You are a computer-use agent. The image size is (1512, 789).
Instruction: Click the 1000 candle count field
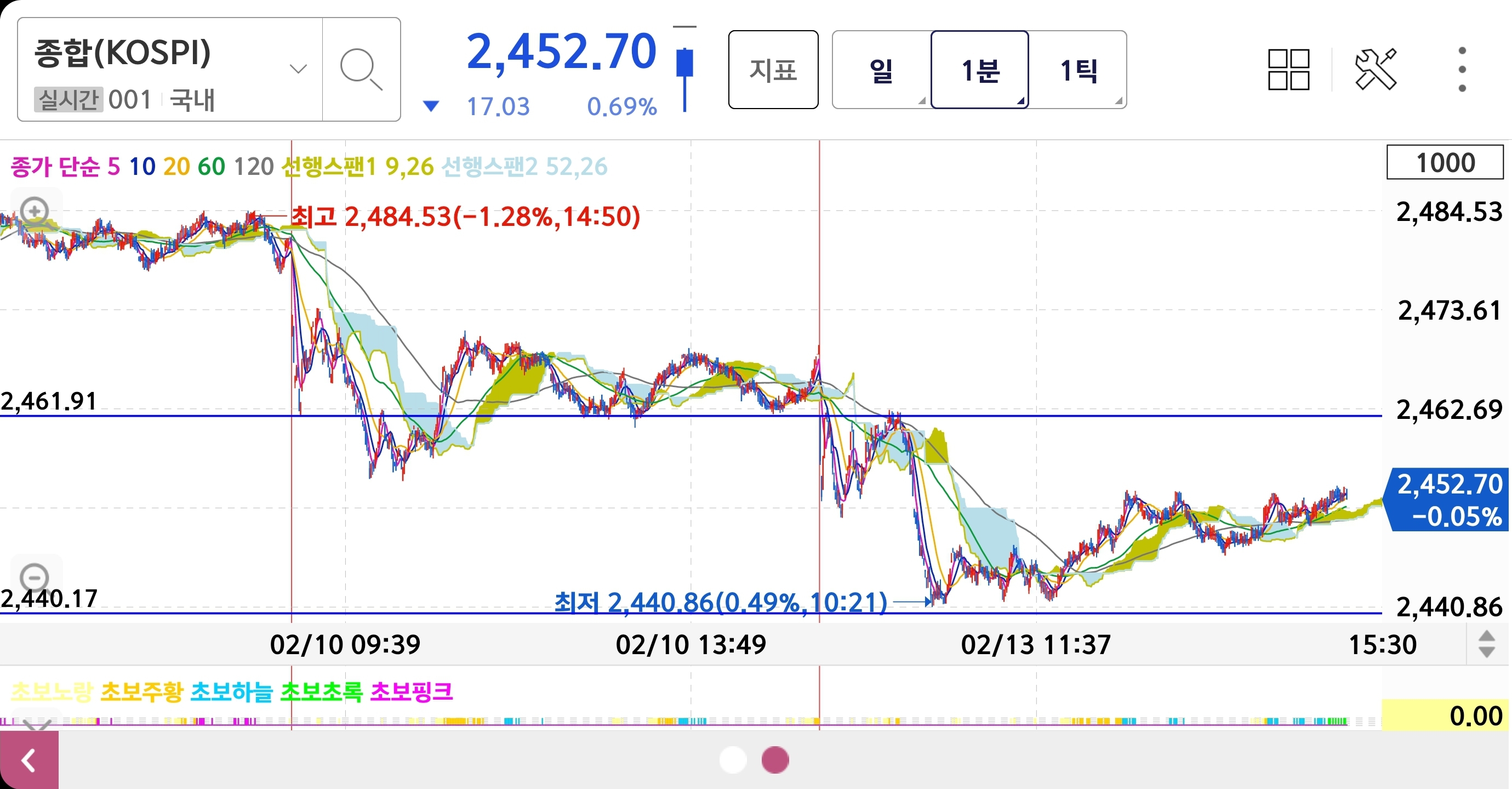pyautogui.click(x=1445, y=163)
